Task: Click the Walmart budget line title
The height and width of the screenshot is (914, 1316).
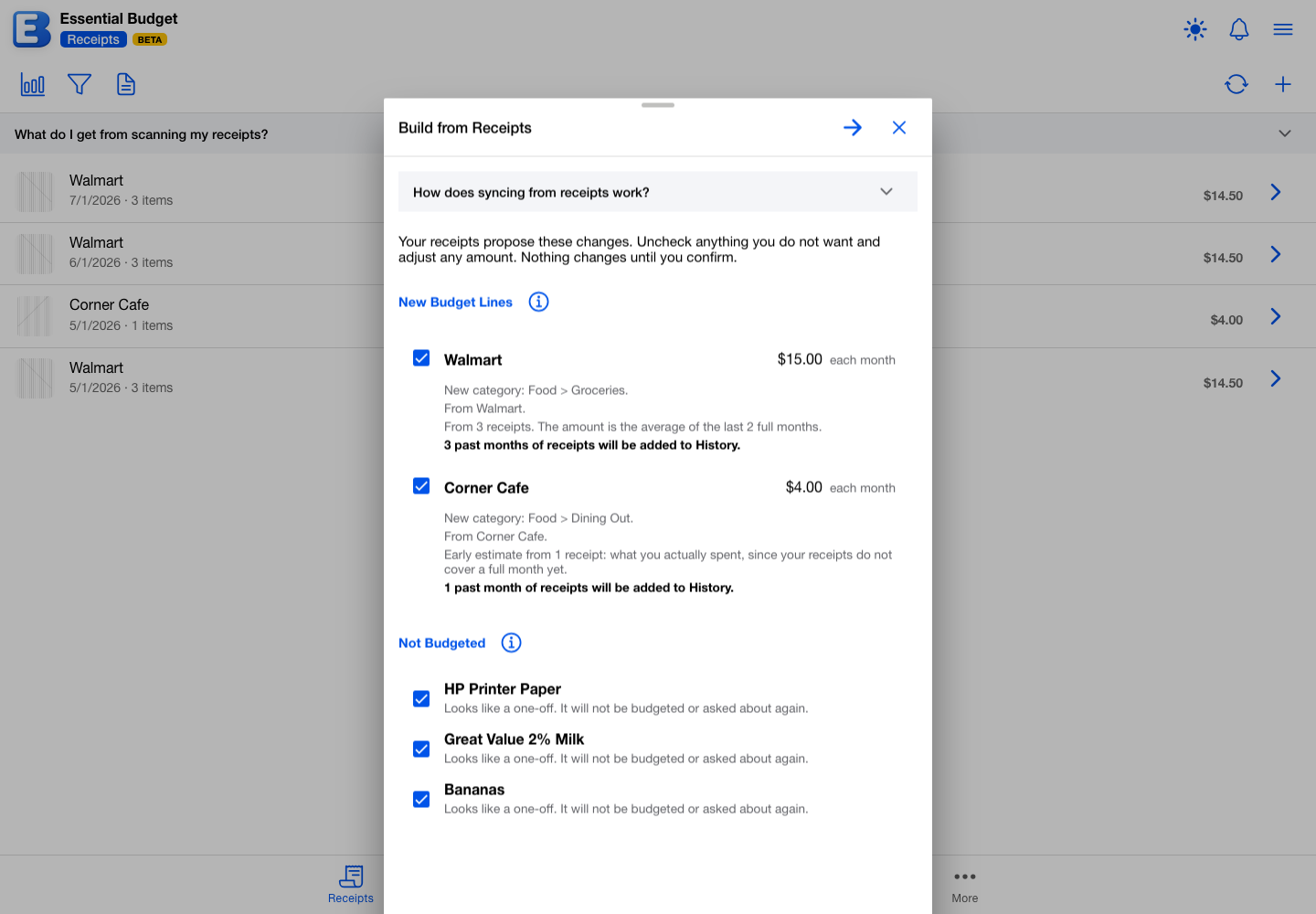Action: coord(473,360)
